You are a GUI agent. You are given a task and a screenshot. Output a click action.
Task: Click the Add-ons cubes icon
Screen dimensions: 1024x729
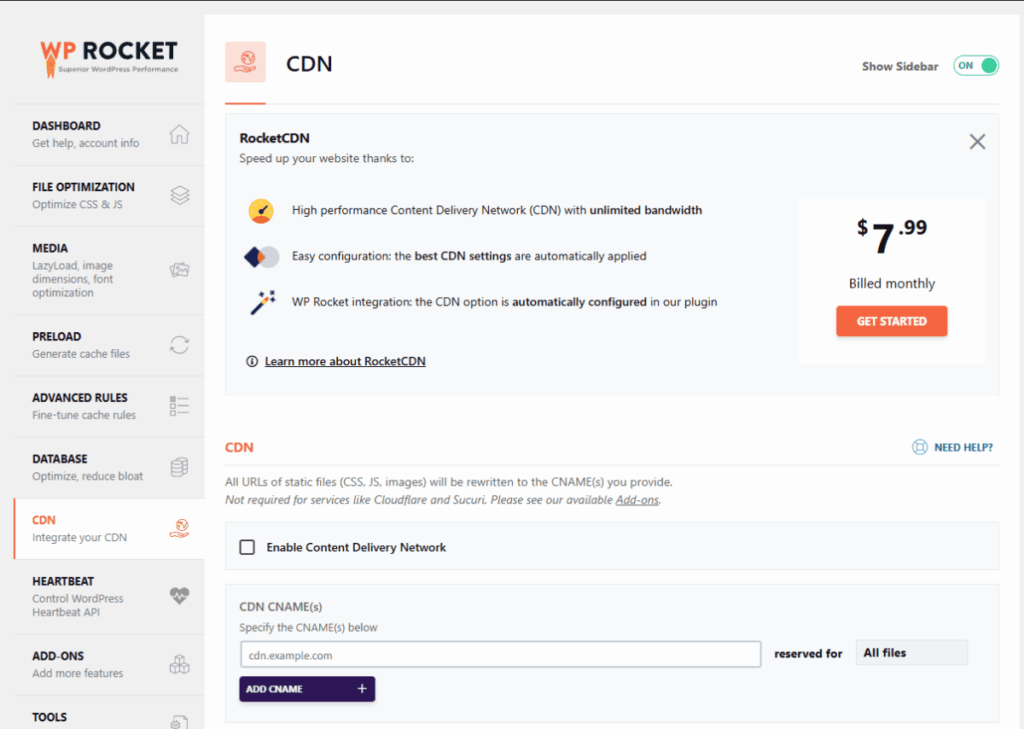click(x=178, y=662)
